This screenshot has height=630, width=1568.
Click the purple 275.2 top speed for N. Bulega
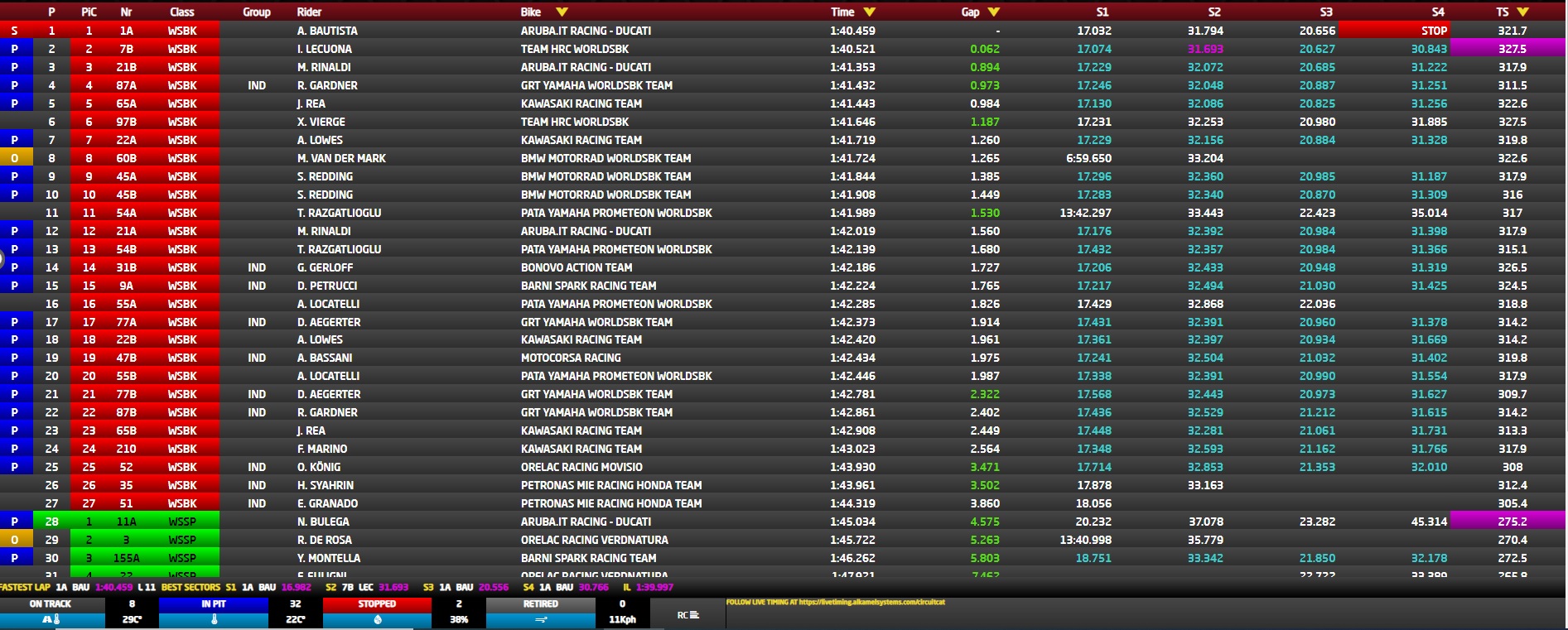click(x=1508, y=522)
